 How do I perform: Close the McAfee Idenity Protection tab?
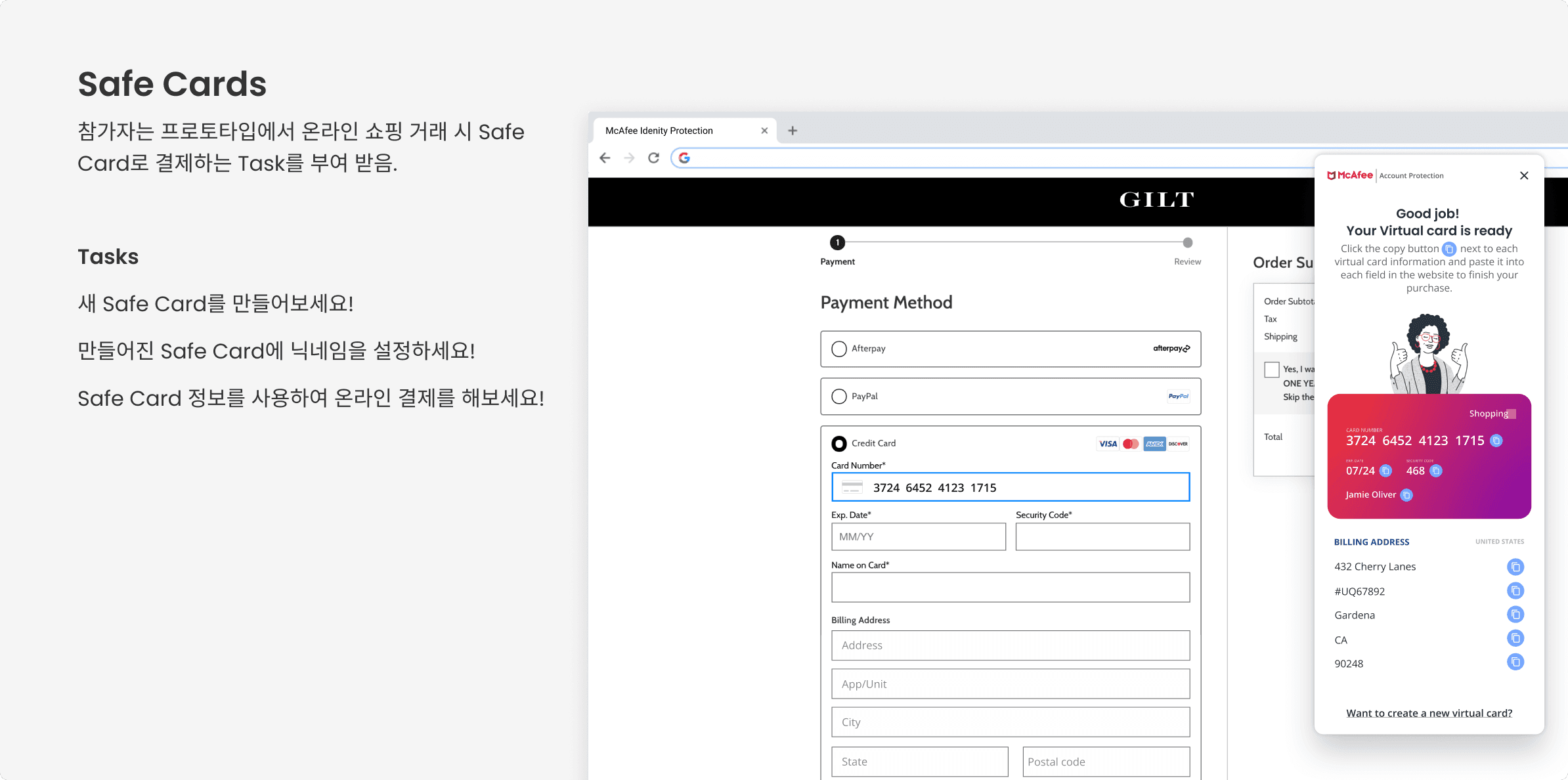764,131
